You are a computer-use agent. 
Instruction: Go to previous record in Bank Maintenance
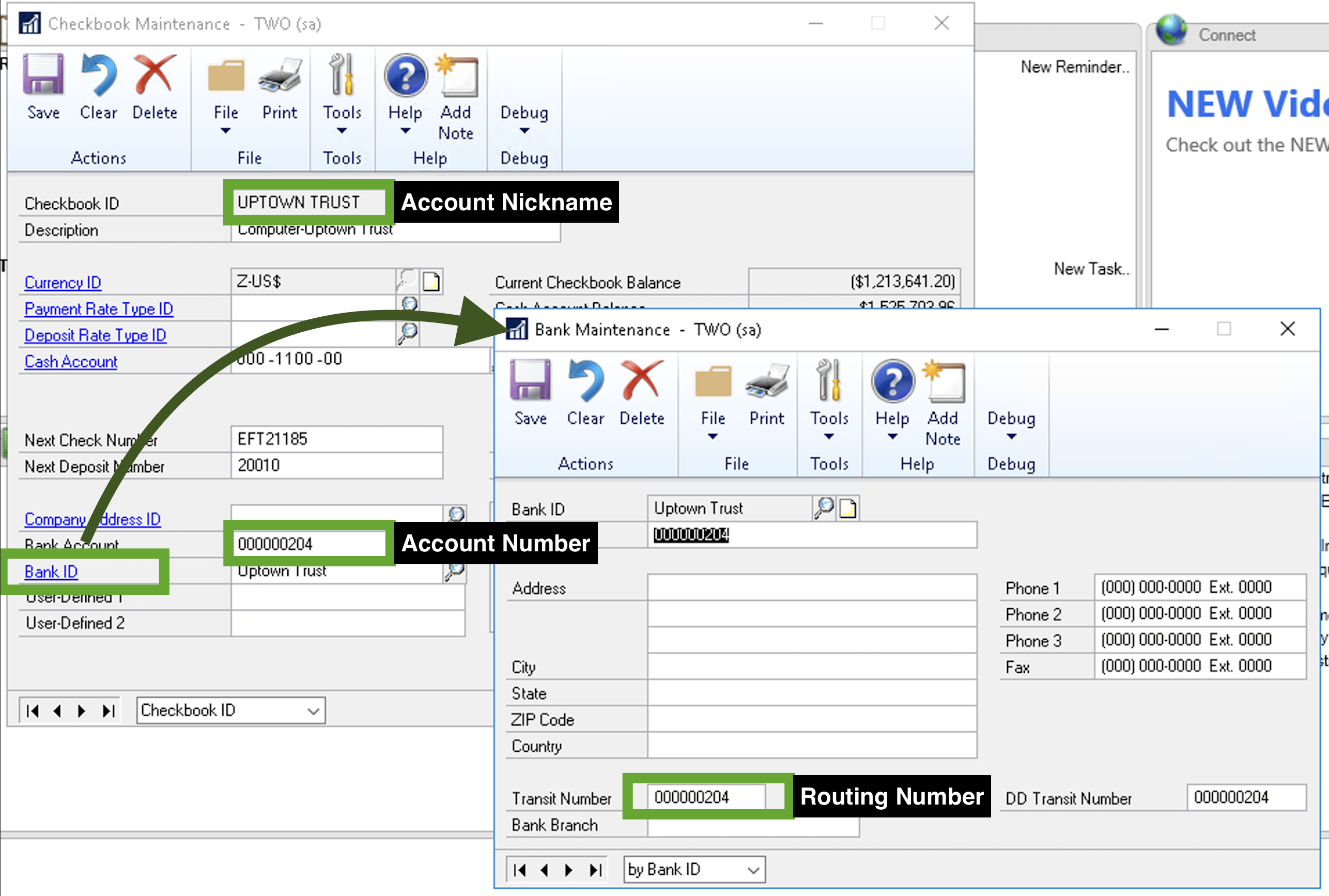point(544,870)
